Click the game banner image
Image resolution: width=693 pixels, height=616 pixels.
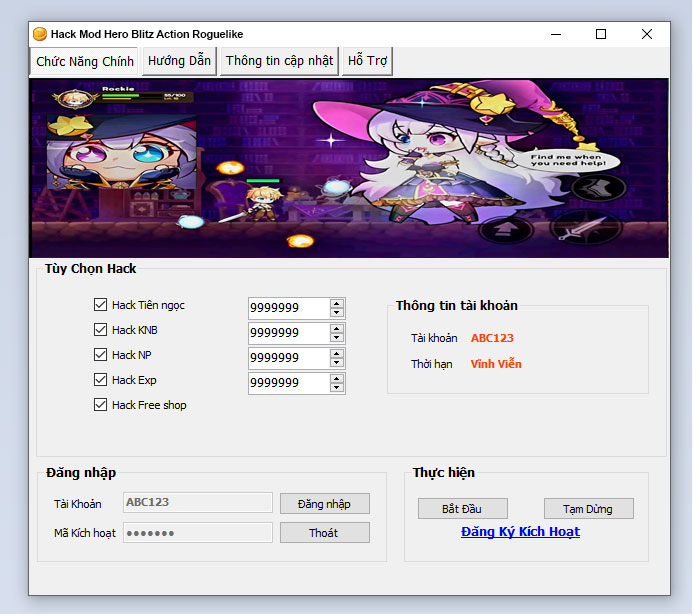tap(349, 168)
